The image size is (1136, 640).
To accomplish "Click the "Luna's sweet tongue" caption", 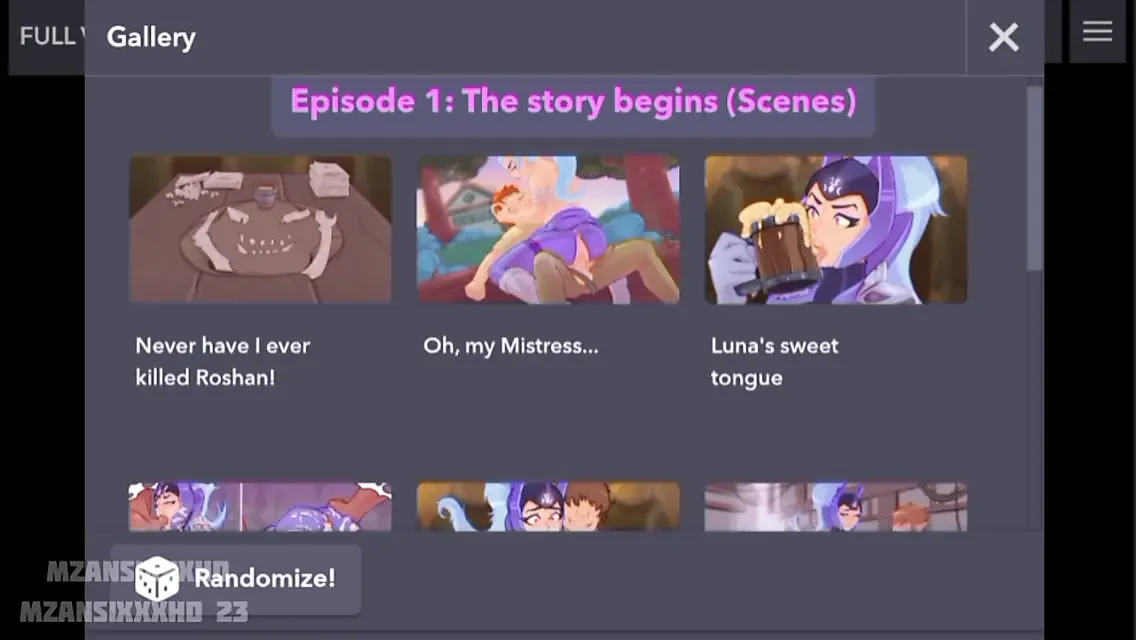I will coord(774,361).
